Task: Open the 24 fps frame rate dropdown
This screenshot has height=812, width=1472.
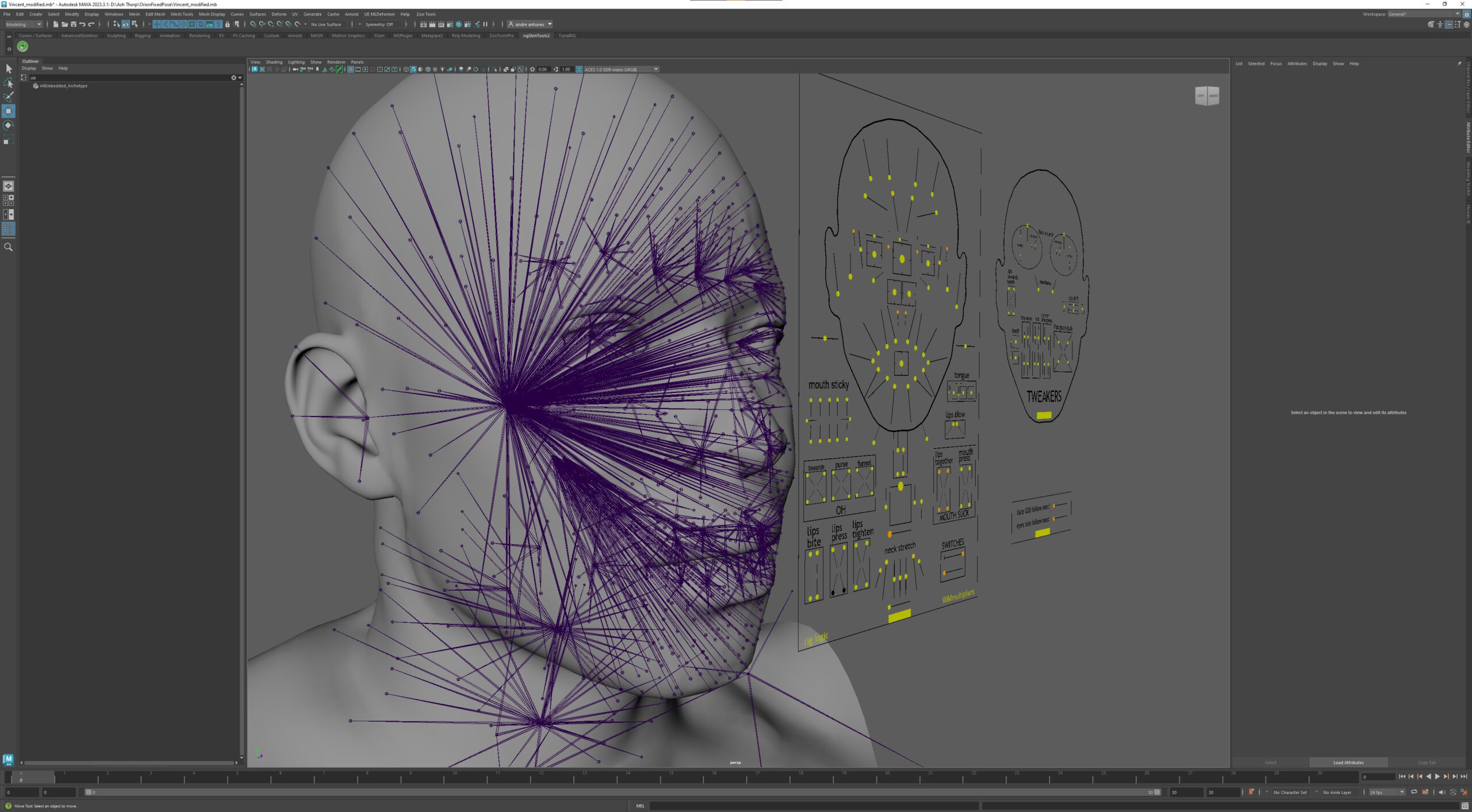Action: coord(1387,792)
